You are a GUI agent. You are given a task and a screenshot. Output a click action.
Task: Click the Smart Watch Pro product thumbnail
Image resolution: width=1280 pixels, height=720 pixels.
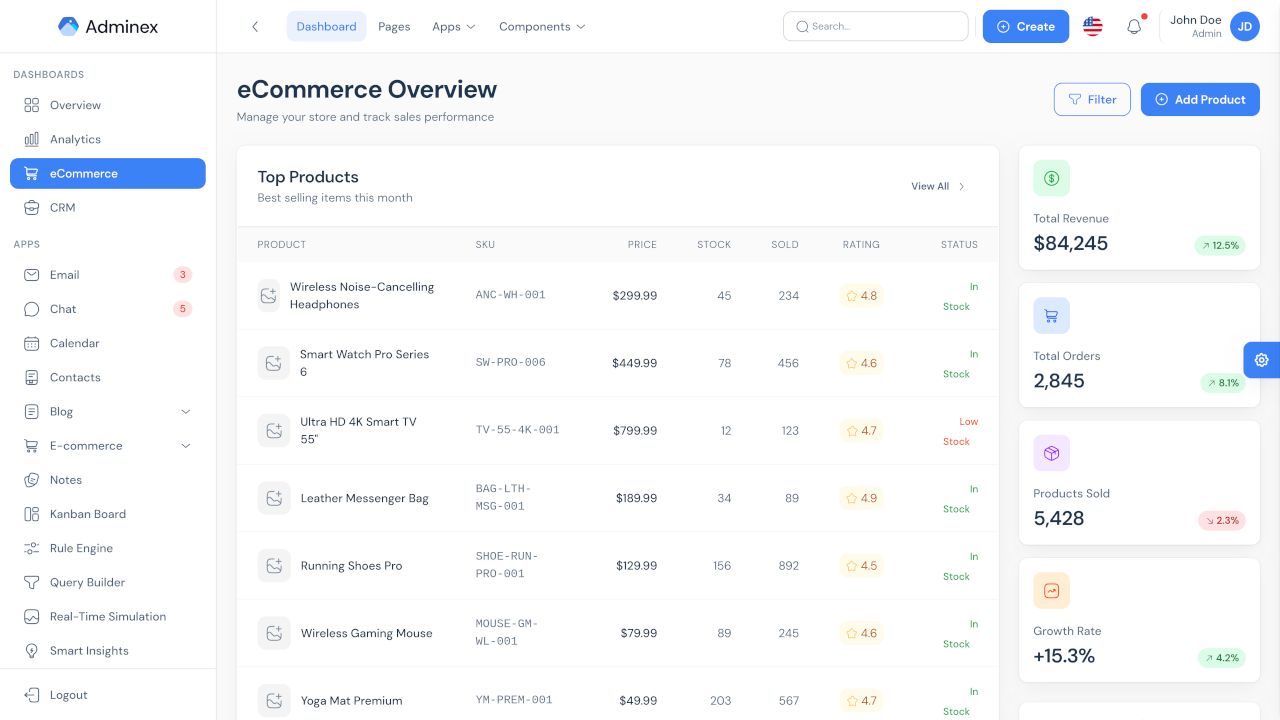coord(274,363)
